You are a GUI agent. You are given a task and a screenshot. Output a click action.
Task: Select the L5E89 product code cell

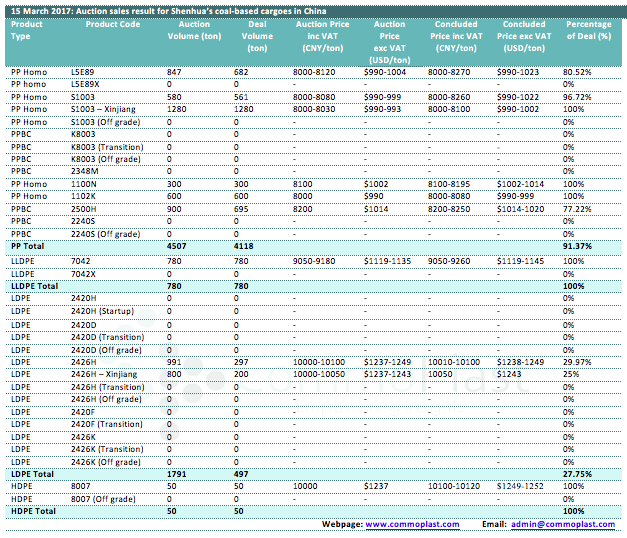click(84, 73)
